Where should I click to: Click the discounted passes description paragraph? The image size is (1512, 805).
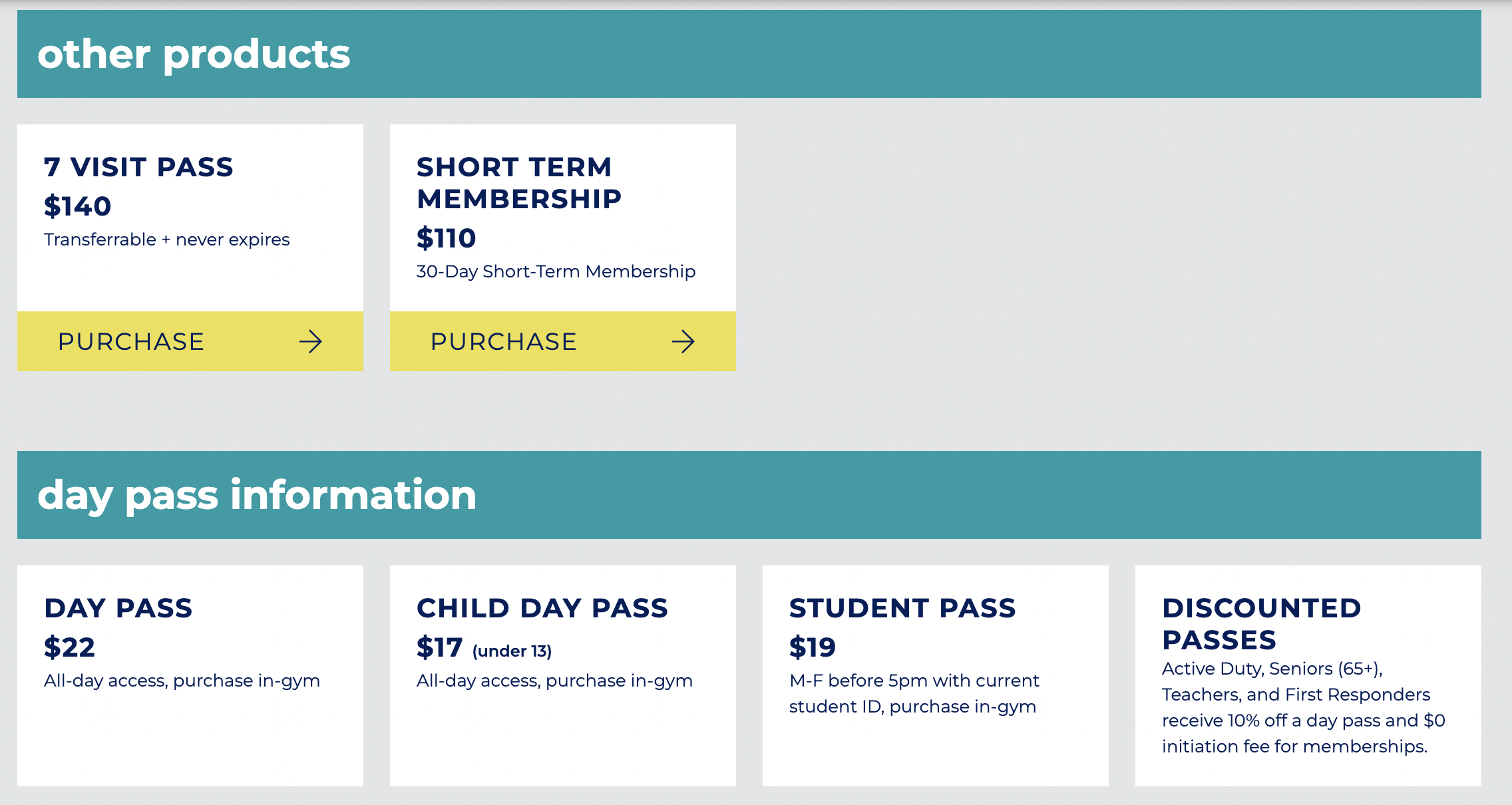(x=1304, y=707)
